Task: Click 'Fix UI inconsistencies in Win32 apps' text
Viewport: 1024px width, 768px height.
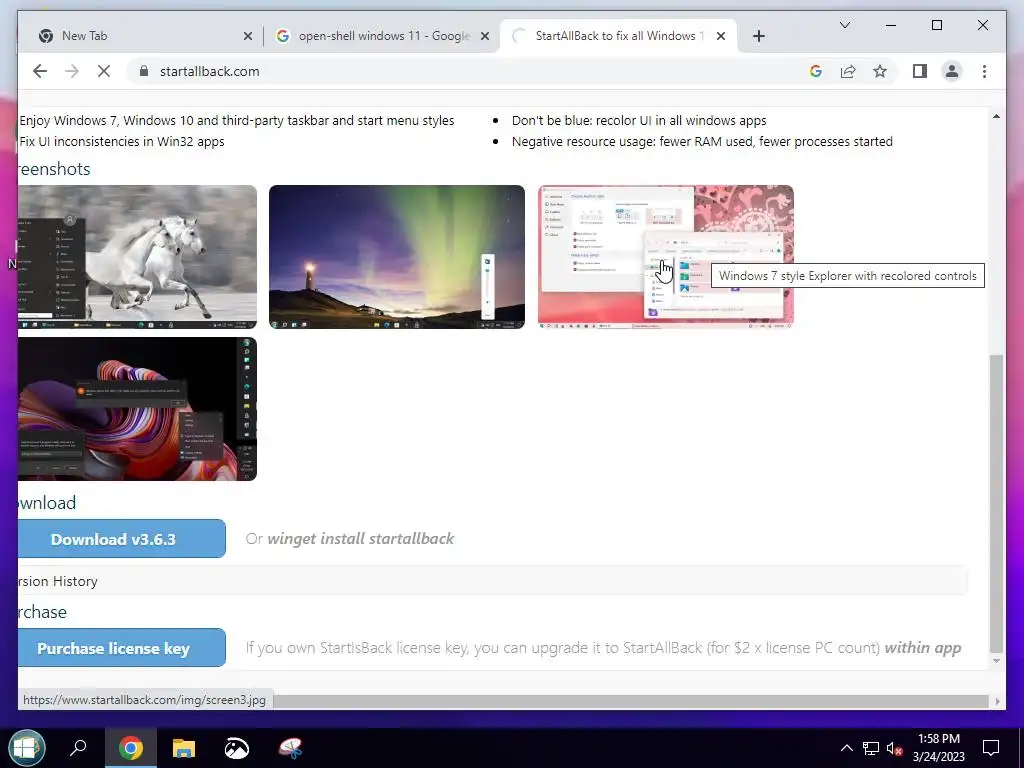Action: click(x=122, y=141)
